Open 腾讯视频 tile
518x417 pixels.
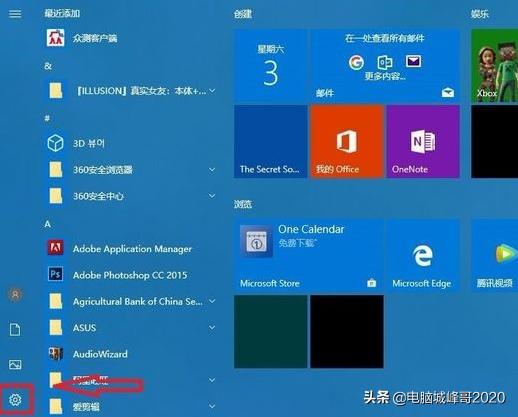coord(494,255)
